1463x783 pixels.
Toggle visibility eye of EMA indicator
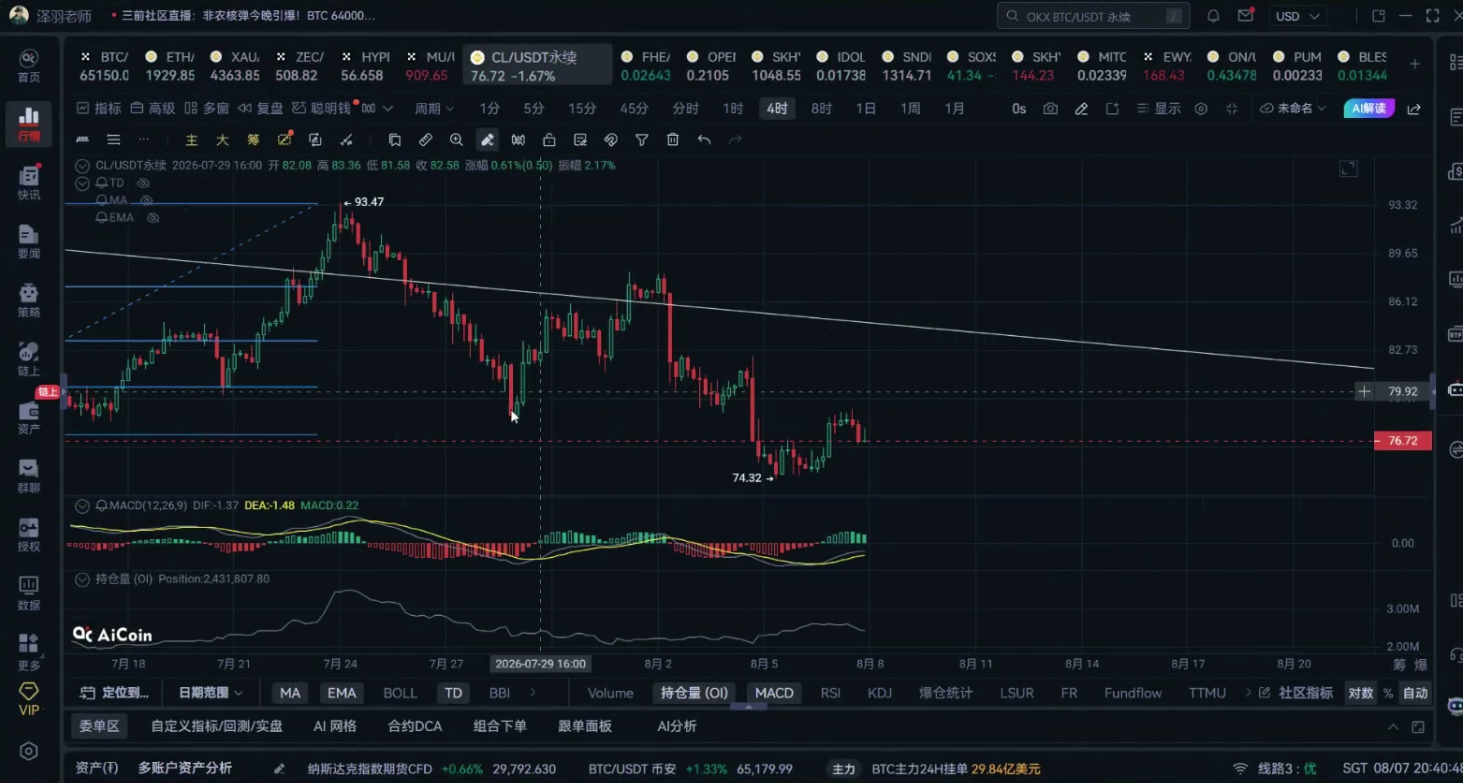coord(154,217)
